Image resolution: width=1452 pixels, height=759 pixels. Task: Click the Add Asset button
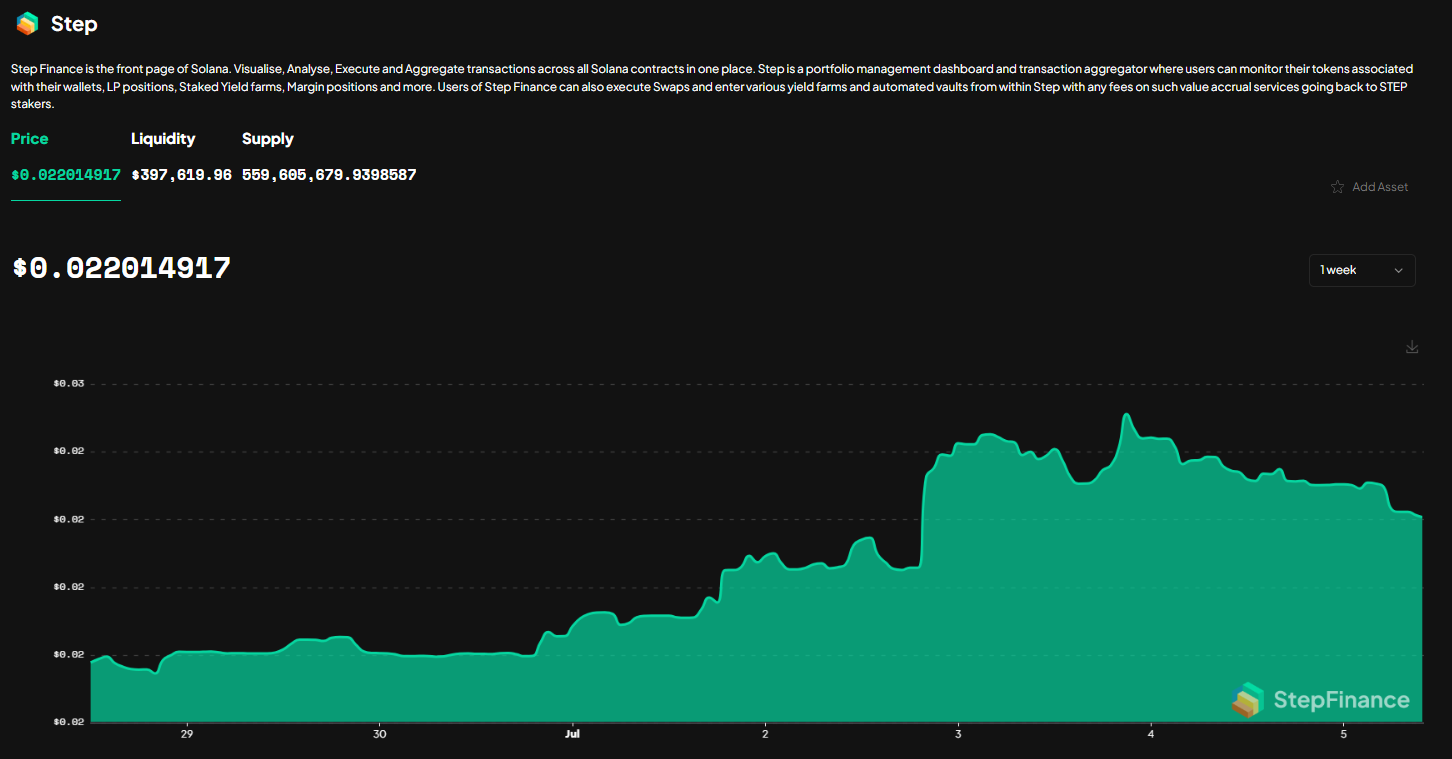click(1380, 186)
